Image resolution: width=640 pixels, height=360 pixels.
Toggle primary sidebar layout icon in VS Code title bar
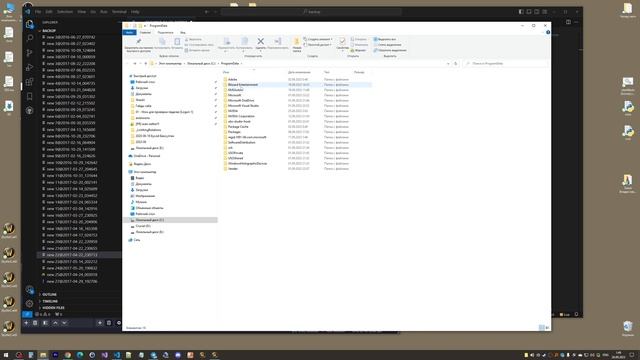click(x=521, y=12)
